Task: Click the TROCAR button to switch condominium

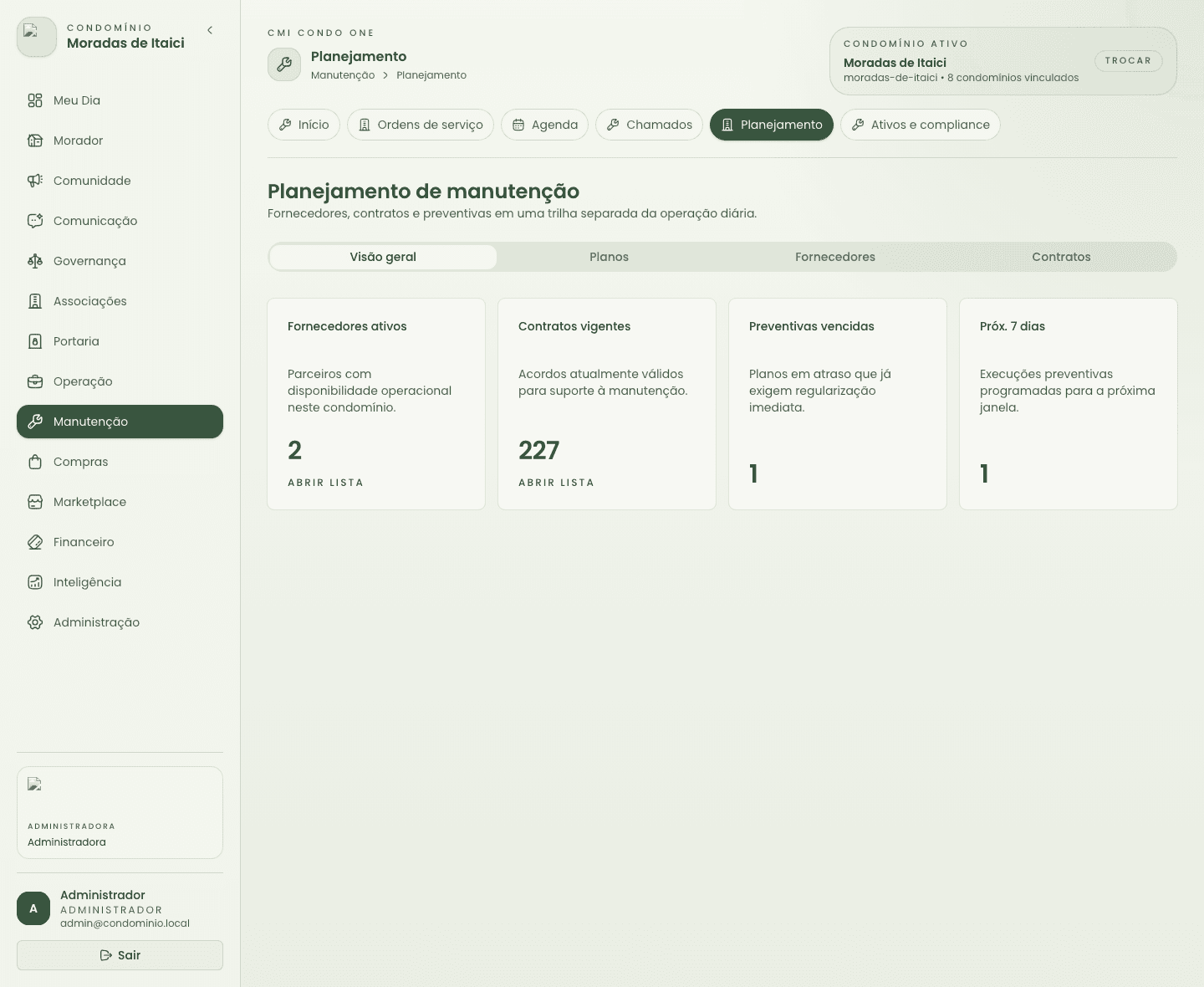Action: 1128,61
